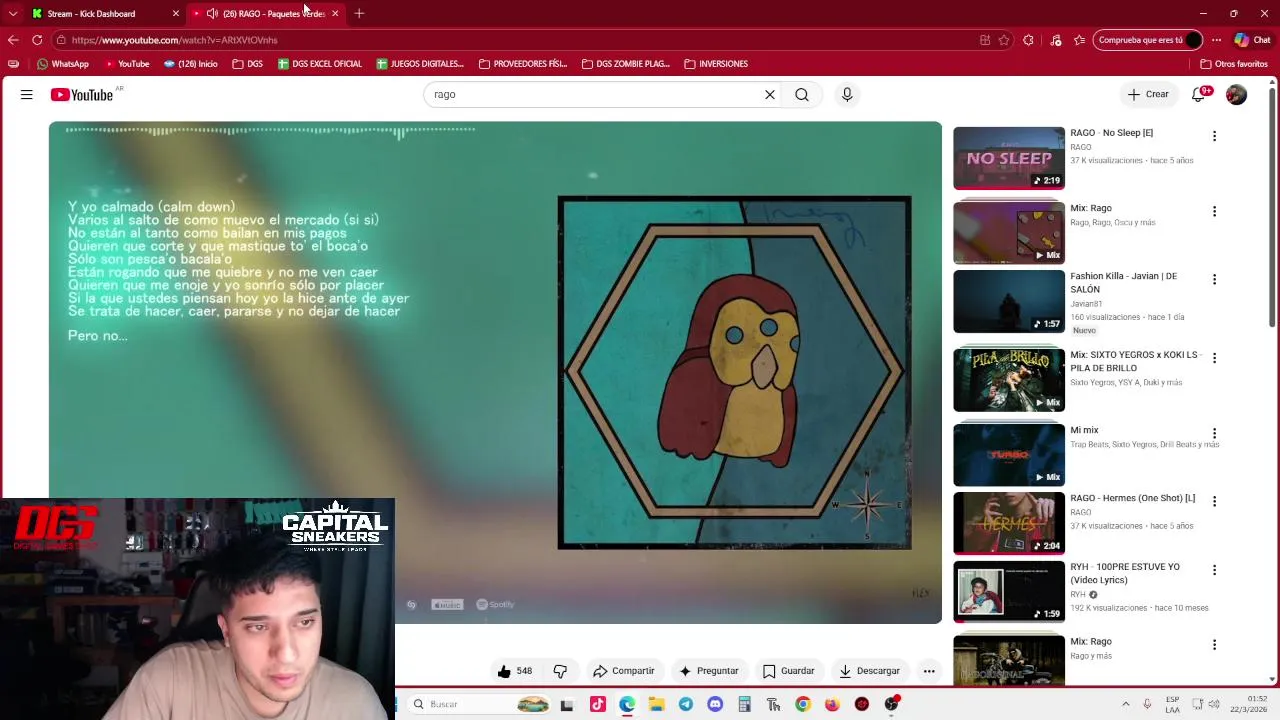This screenshot has width=1280, height=720.
Task: Clear the search text with the X
Action: [770, 94]
